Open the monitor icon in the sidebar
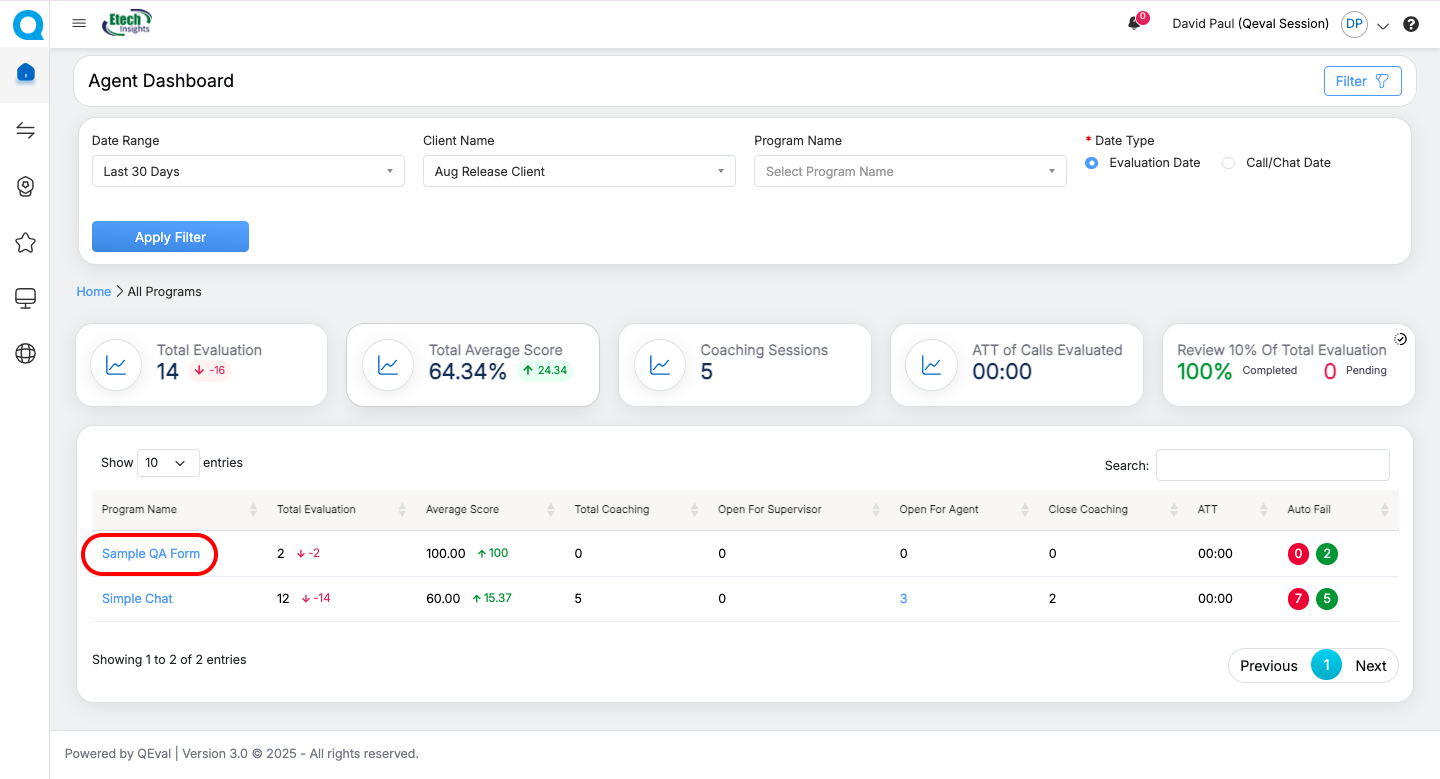The width and height of the screenshot is (1440, 779). (26, 298)
